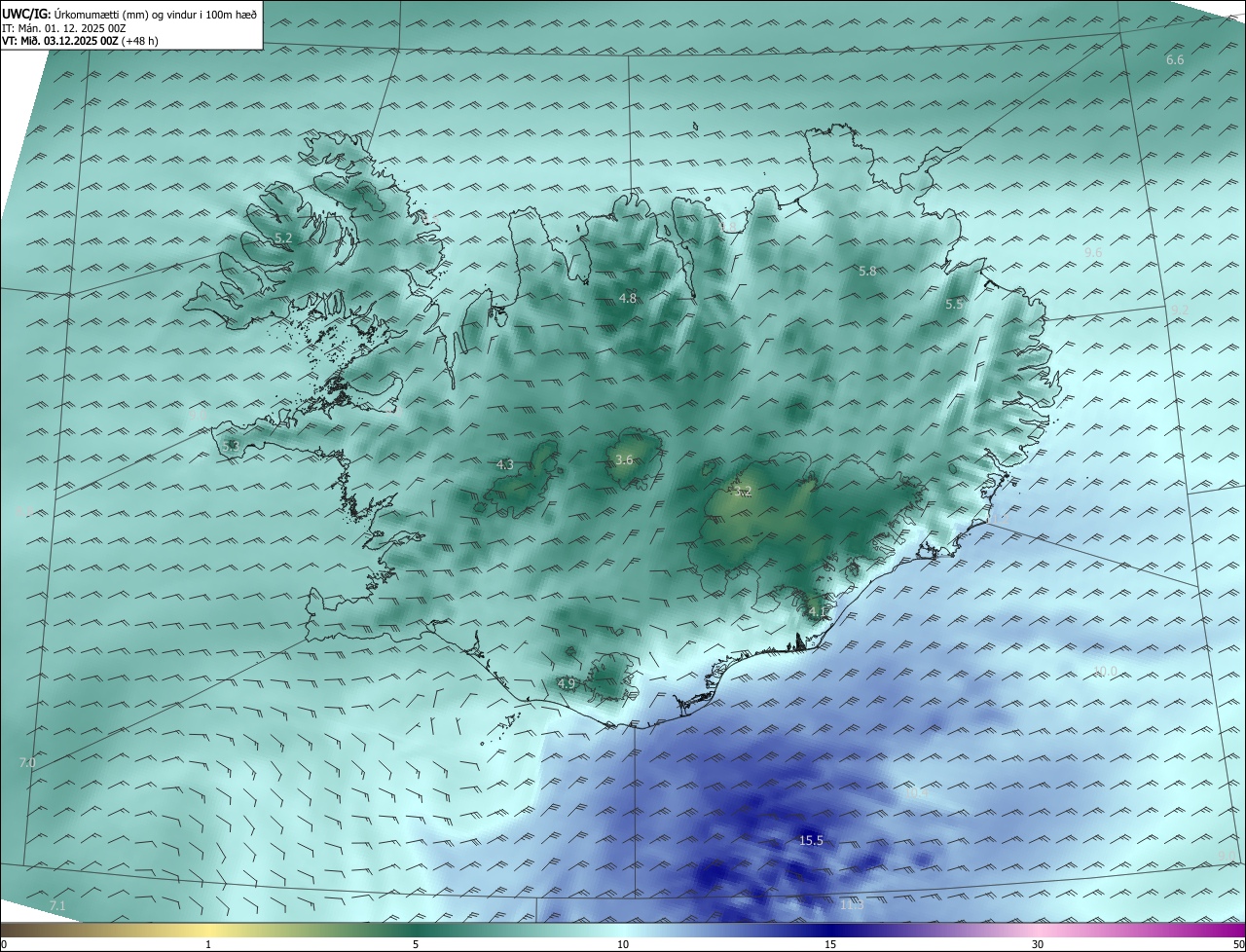Click the 7.1 value label
Viewport: 1246px width, 952px height.
(x=57, y=906)
